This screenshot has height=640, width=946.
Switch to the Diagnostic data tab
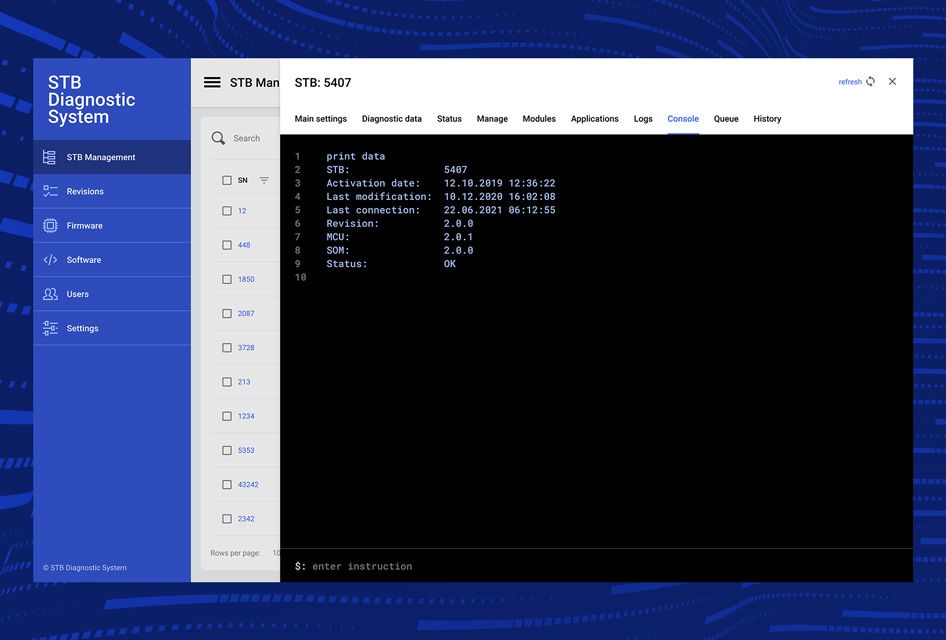pyautogui.click(x=391, y=119)
